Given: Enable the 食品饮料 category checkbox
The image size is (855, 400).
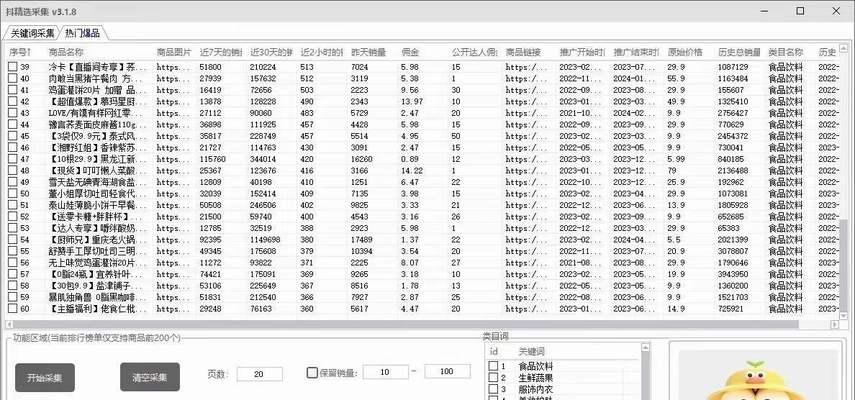Looking at the screenshot, I should [x=493, y=366].
